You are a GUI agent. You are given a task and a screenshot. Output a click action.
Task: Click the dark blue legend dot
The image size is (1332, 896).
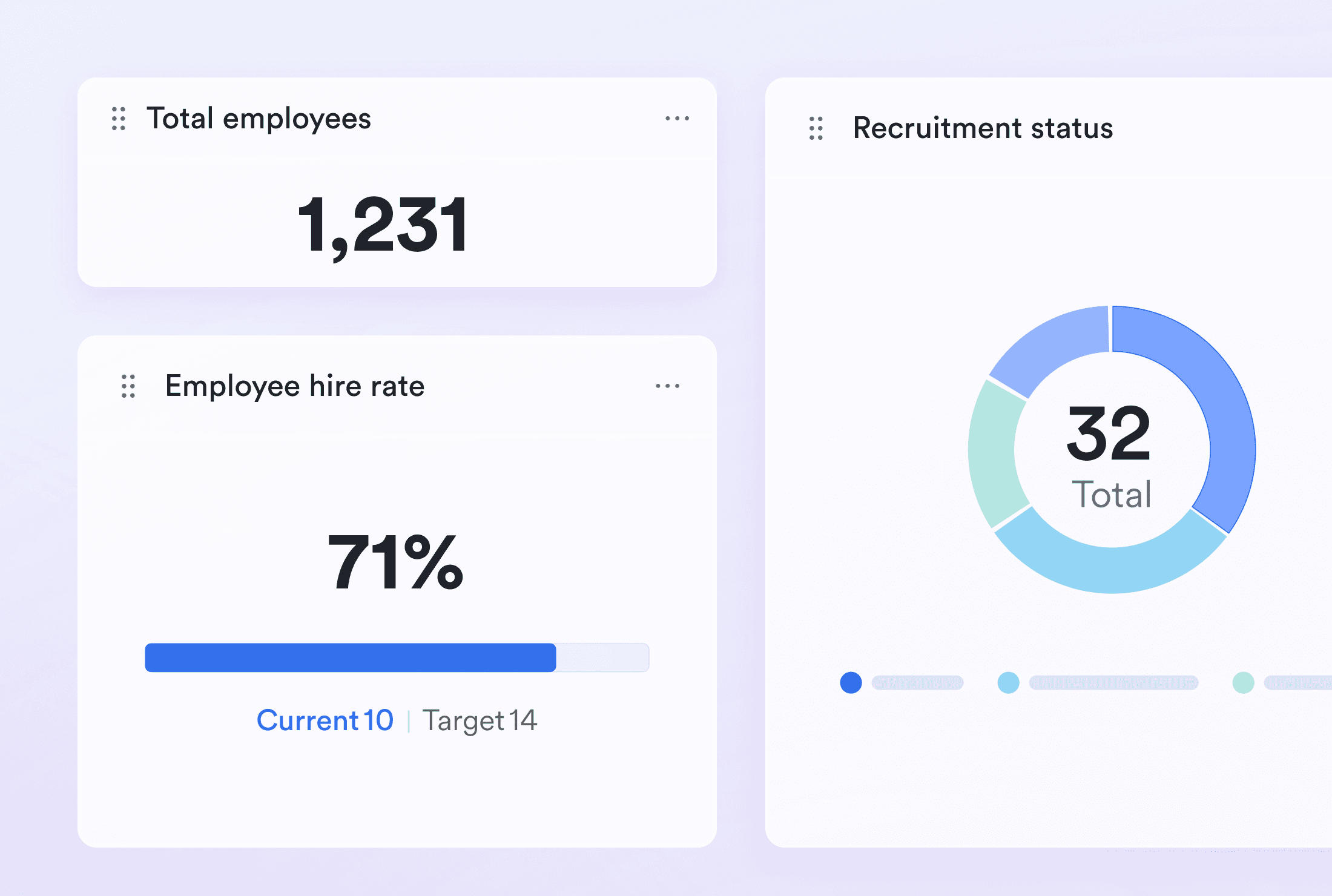[851, 683]
